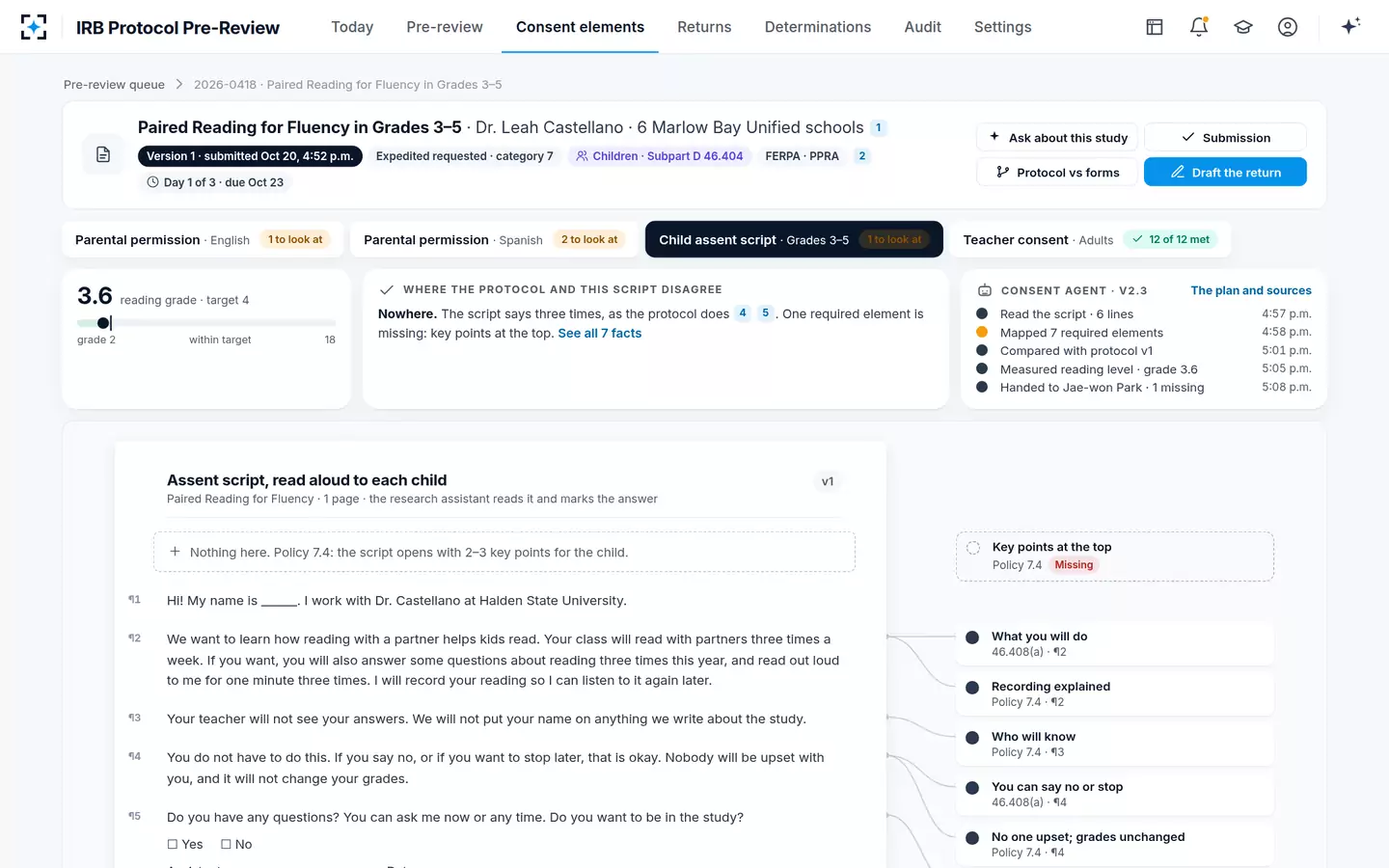The height and width of the screenshot is (868, 1389).
Task: Select the Parental permission Spanish tab
Action: coord(494,239)
